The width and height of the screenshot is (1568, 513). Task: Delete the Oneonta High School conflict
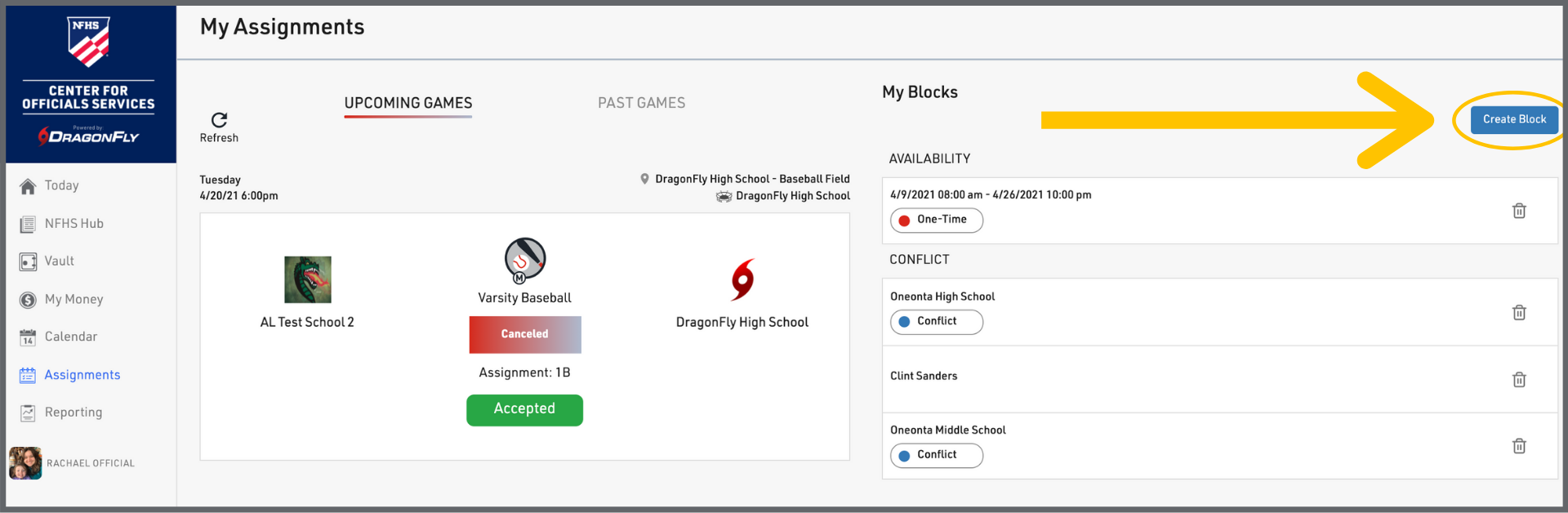click(1518, 312)
